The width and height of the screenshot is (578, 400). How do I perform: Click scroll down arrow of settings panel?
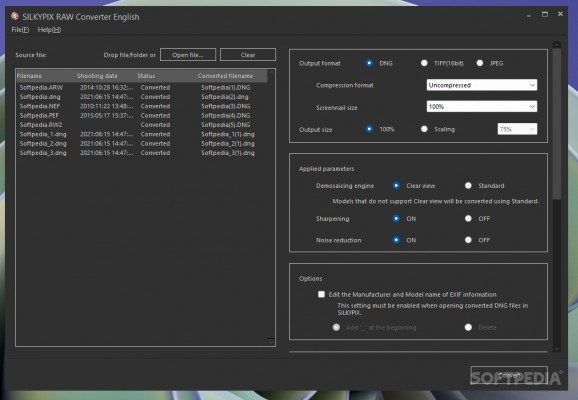point(557,348)
